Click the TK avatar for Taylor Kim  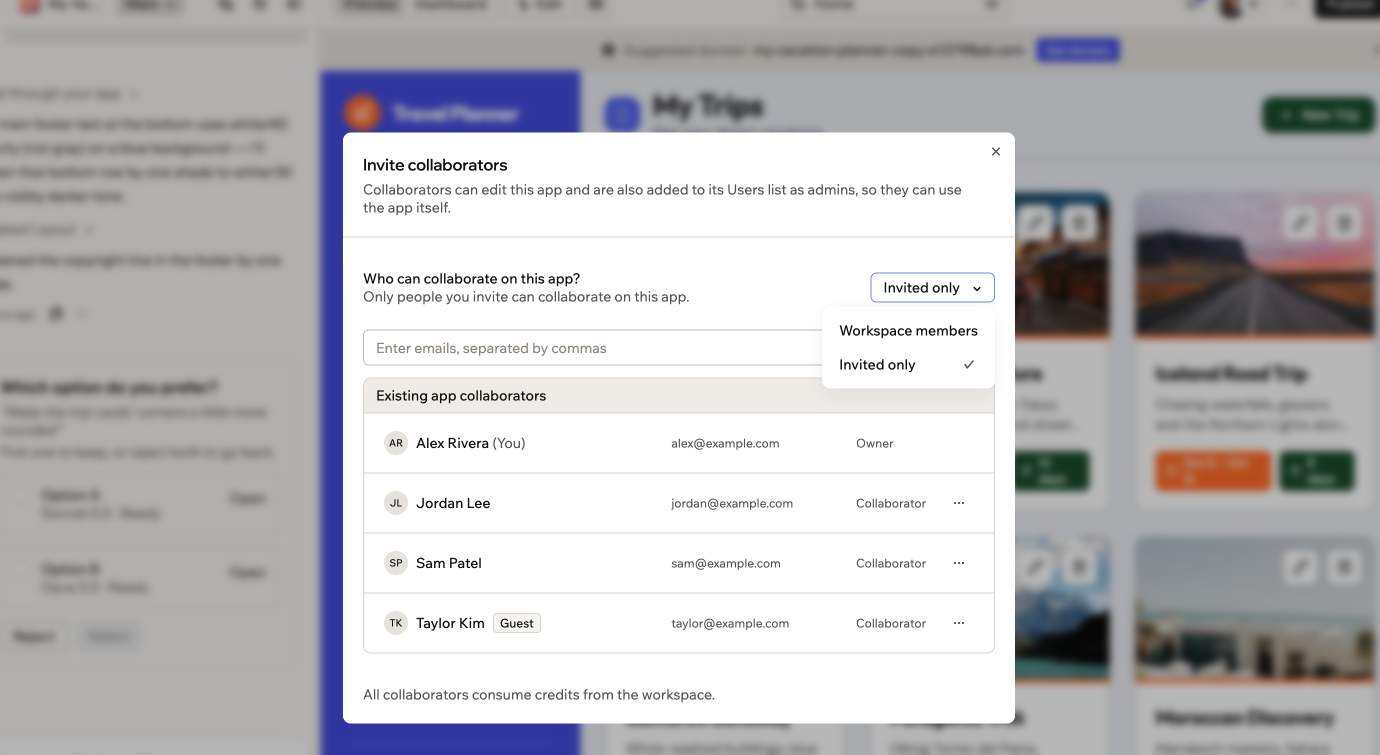click(396, 623)
